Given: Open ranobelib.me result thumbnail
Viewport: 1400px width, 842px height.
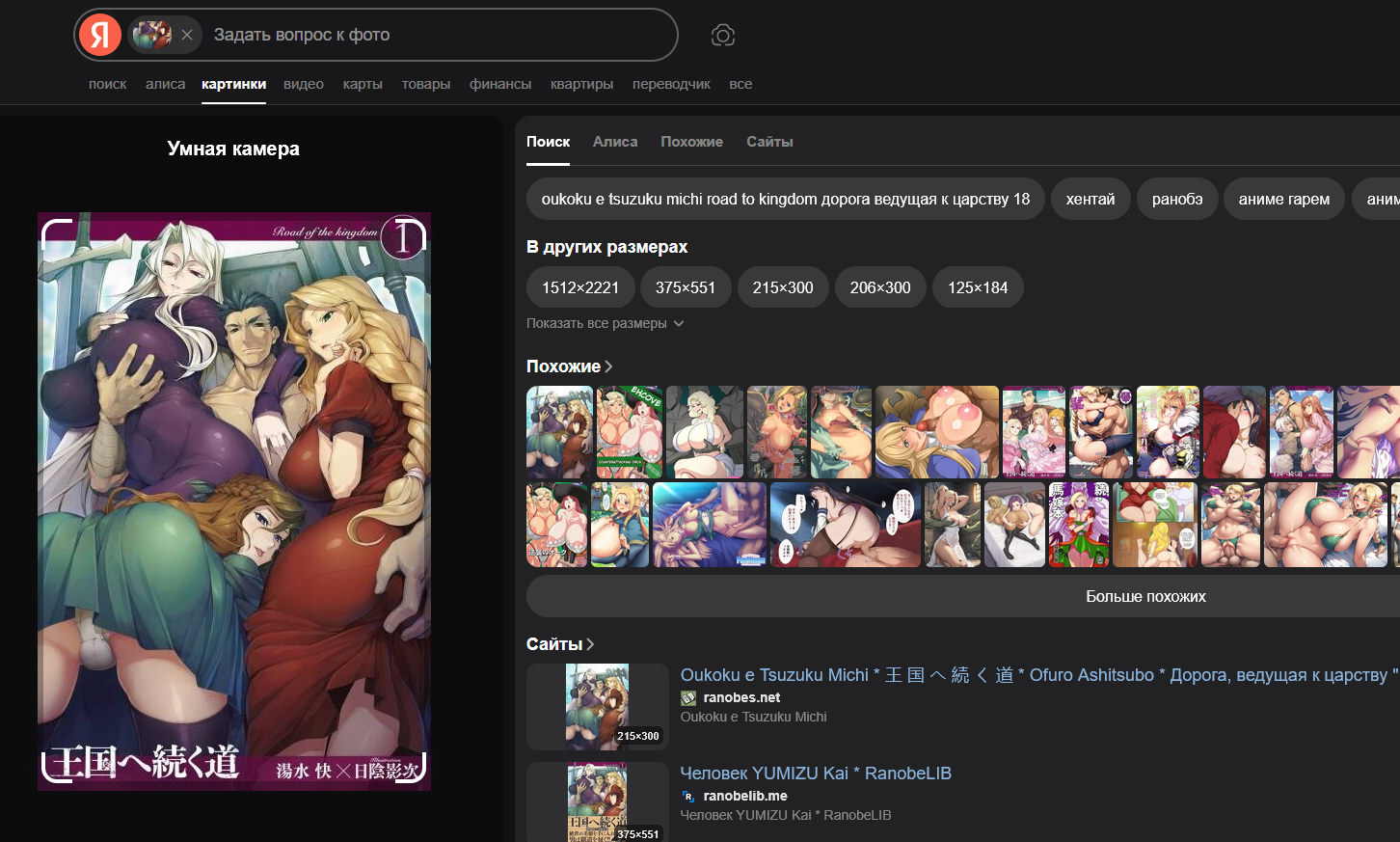Looking at the screenshot, I should click(x=598, y=801).
